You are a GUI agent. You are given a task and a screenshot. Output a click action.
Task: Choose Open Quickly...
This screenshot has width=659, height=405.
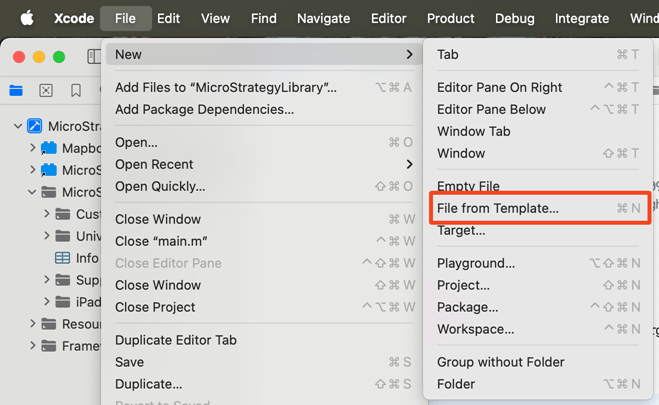click(x=264, y=186)
